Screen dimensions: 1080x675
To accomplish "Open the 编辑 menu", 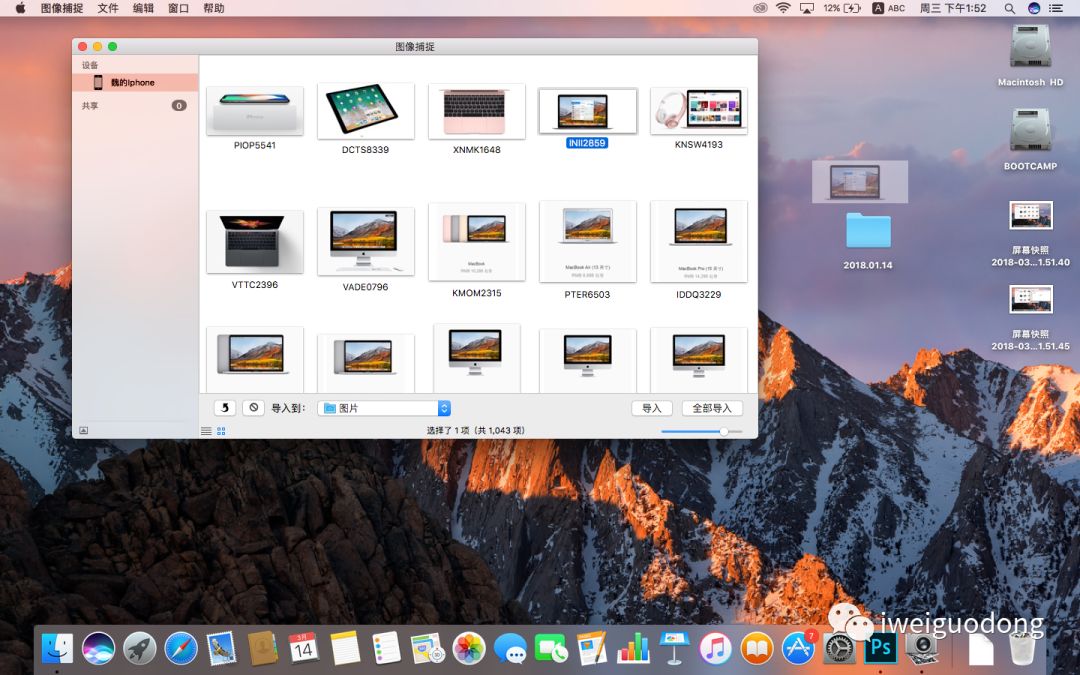I will (x=144, y=8).
